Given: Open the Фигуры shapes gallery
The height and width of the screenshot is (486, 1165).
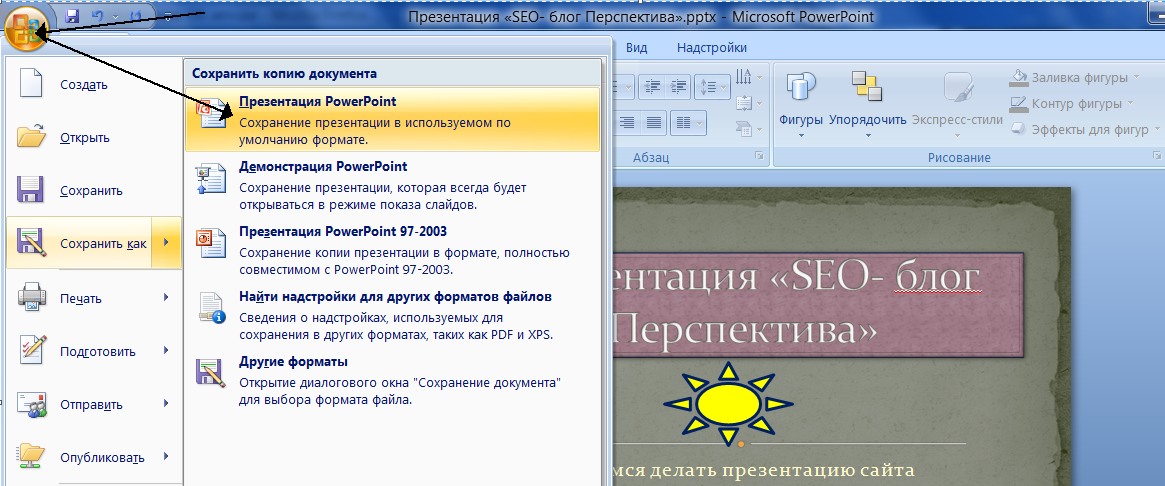Looking at the screenshot, I should pyautogui.click(x=800, y=104).
